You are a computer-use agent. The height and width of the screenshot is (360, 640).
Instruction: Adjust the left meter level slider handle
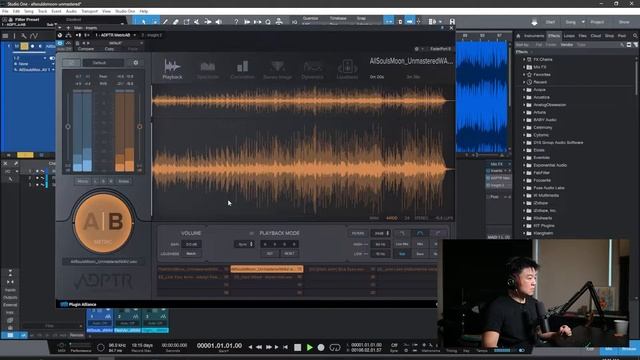pyautogui.click(x=68, y=127)
